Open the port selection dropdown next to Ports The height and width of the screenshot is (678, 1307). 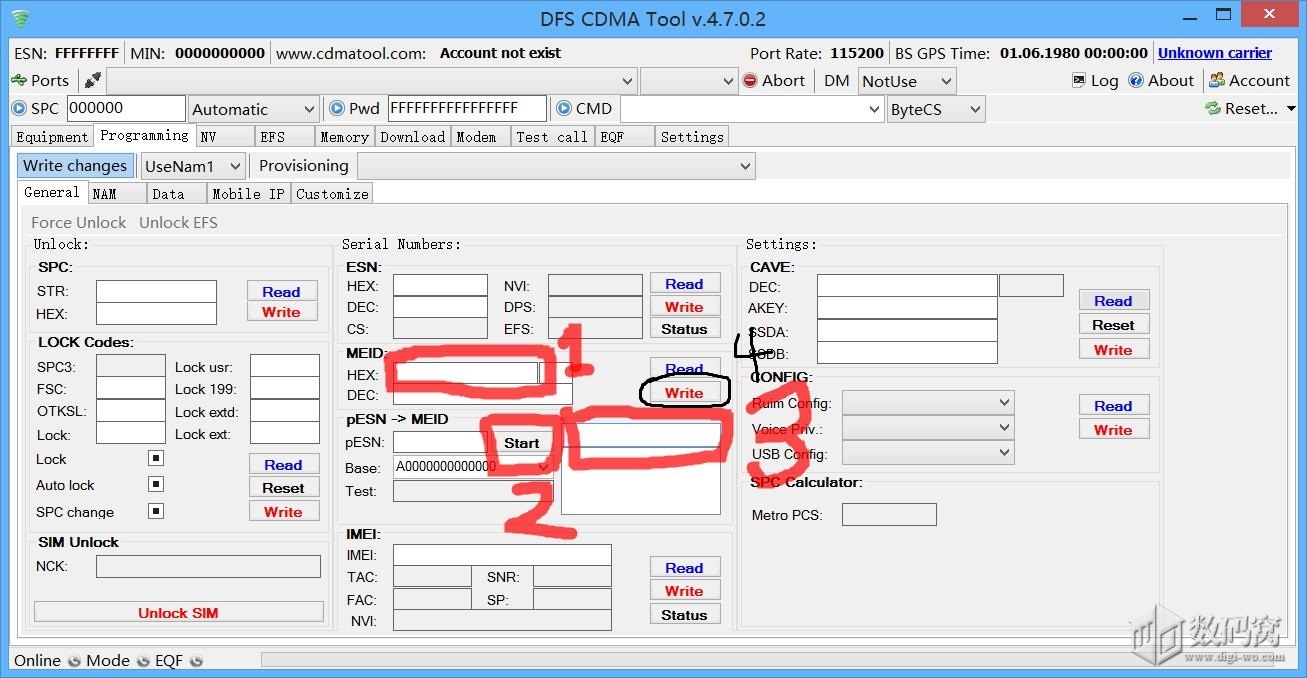372,81
